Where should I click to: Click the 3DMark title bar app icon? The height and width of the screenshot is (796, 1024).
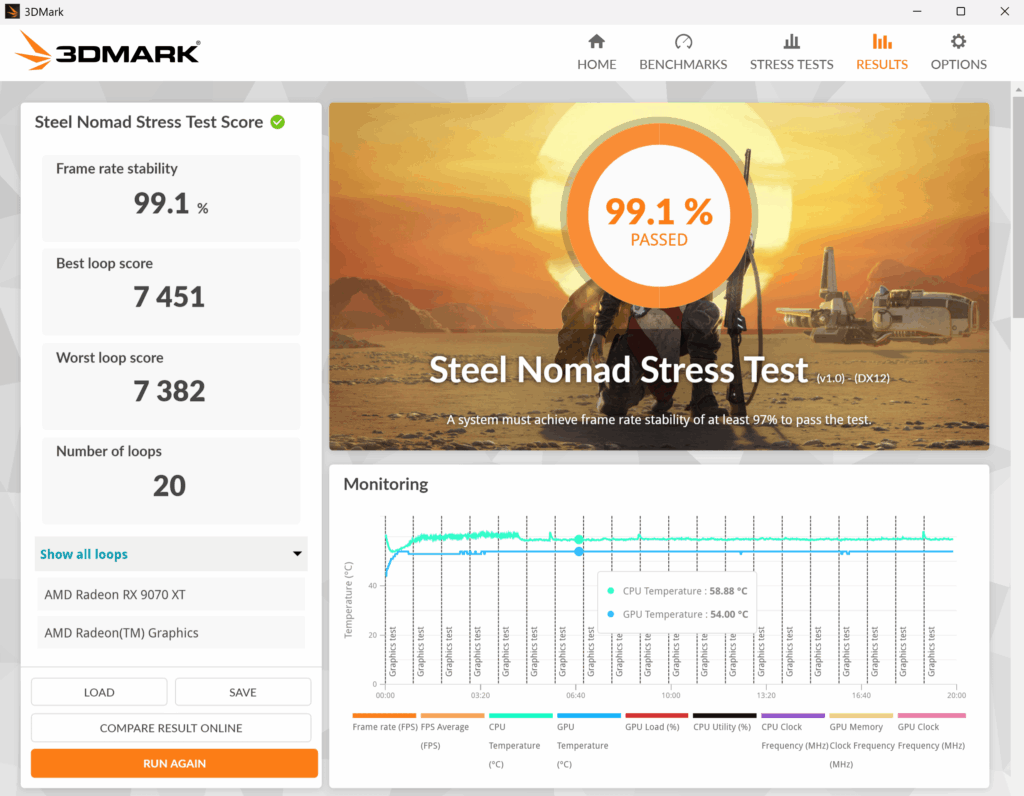tap(12, 11)
